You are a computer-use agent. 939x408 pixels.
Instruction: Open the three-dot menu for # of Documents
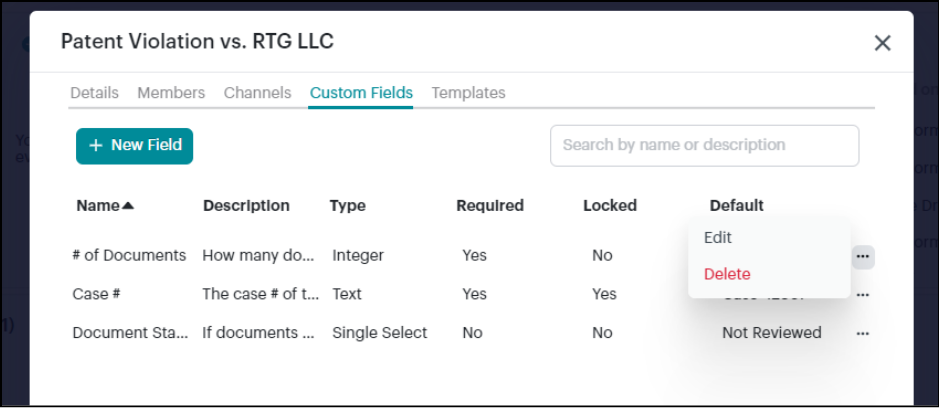coord(863,257)
